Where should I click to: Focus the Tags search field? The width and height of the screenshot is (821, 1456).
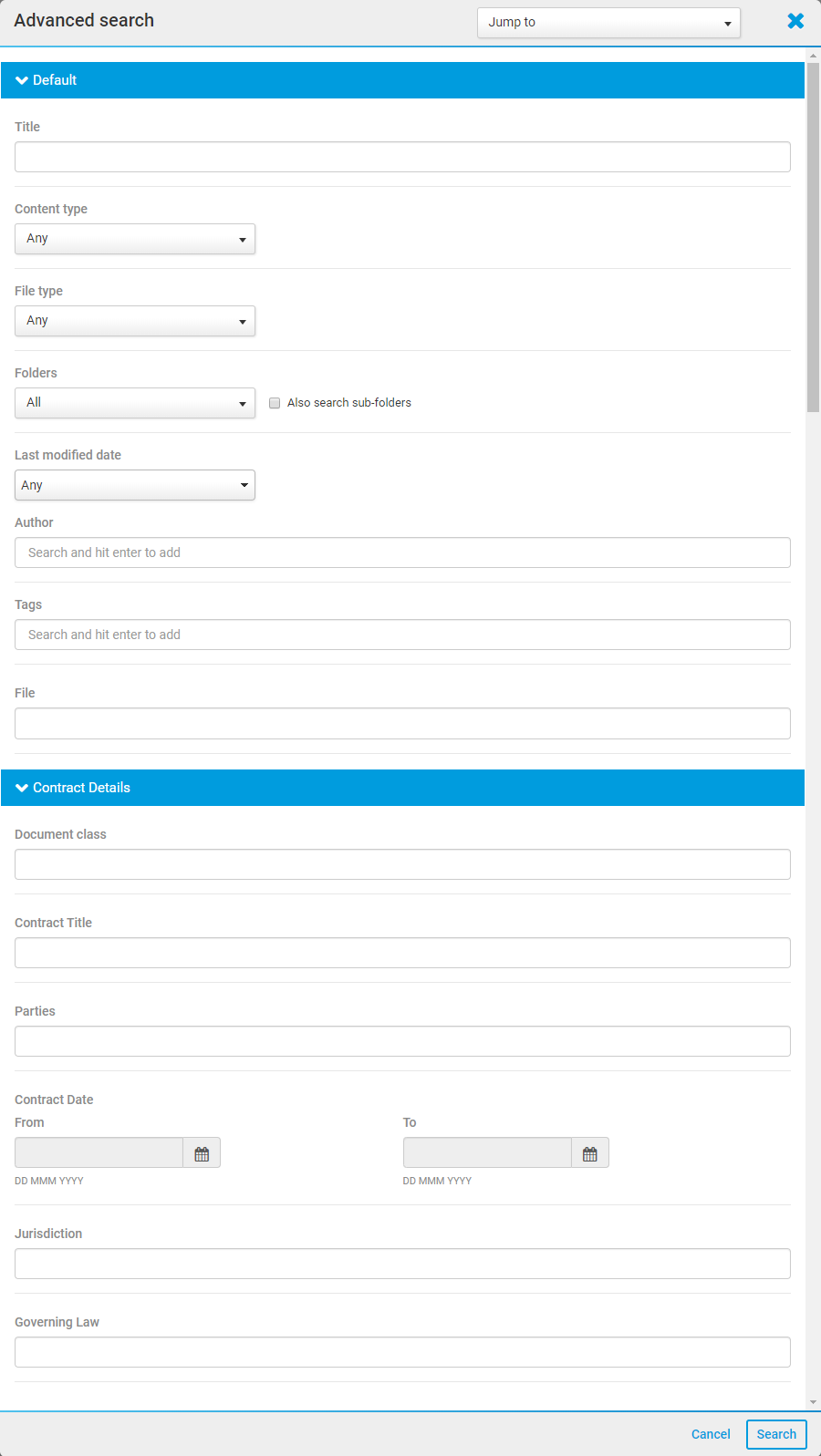402,635
